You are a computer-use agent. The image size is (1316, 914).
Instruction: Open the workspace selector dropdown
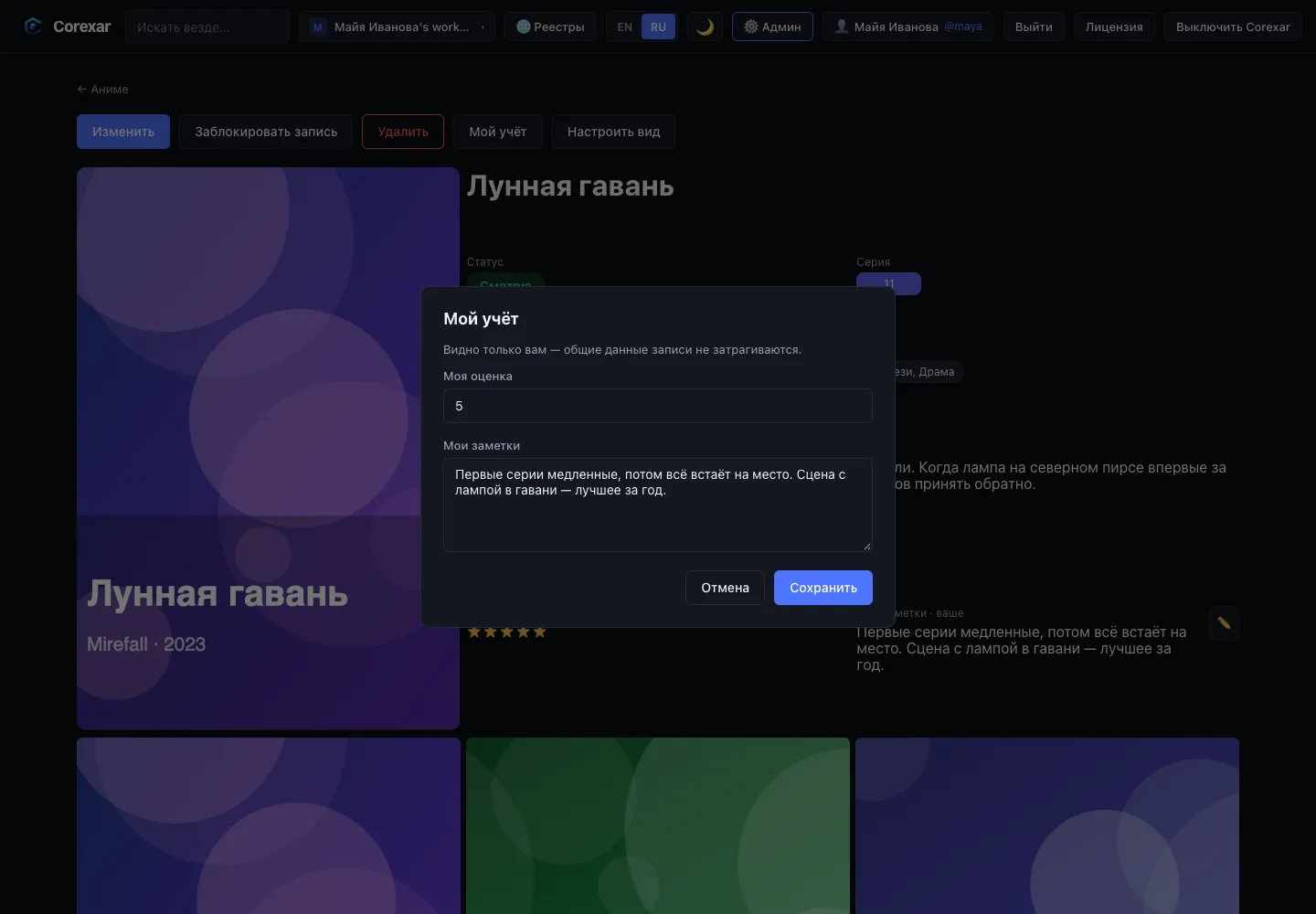[397, 27]
